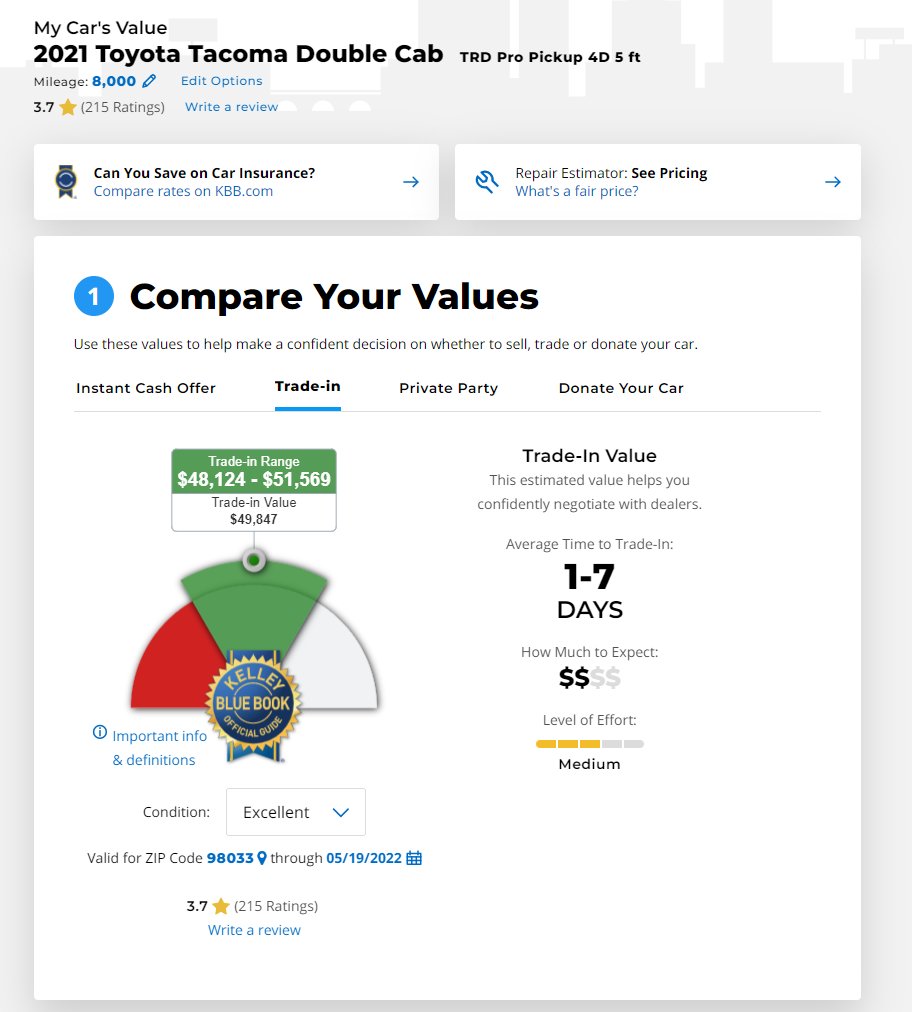The height and width of the screenshot is (1012, 912).
Task: Click the arrow in the Repair Estimator card
Action: pyautogui.click(x=833, y=182)
